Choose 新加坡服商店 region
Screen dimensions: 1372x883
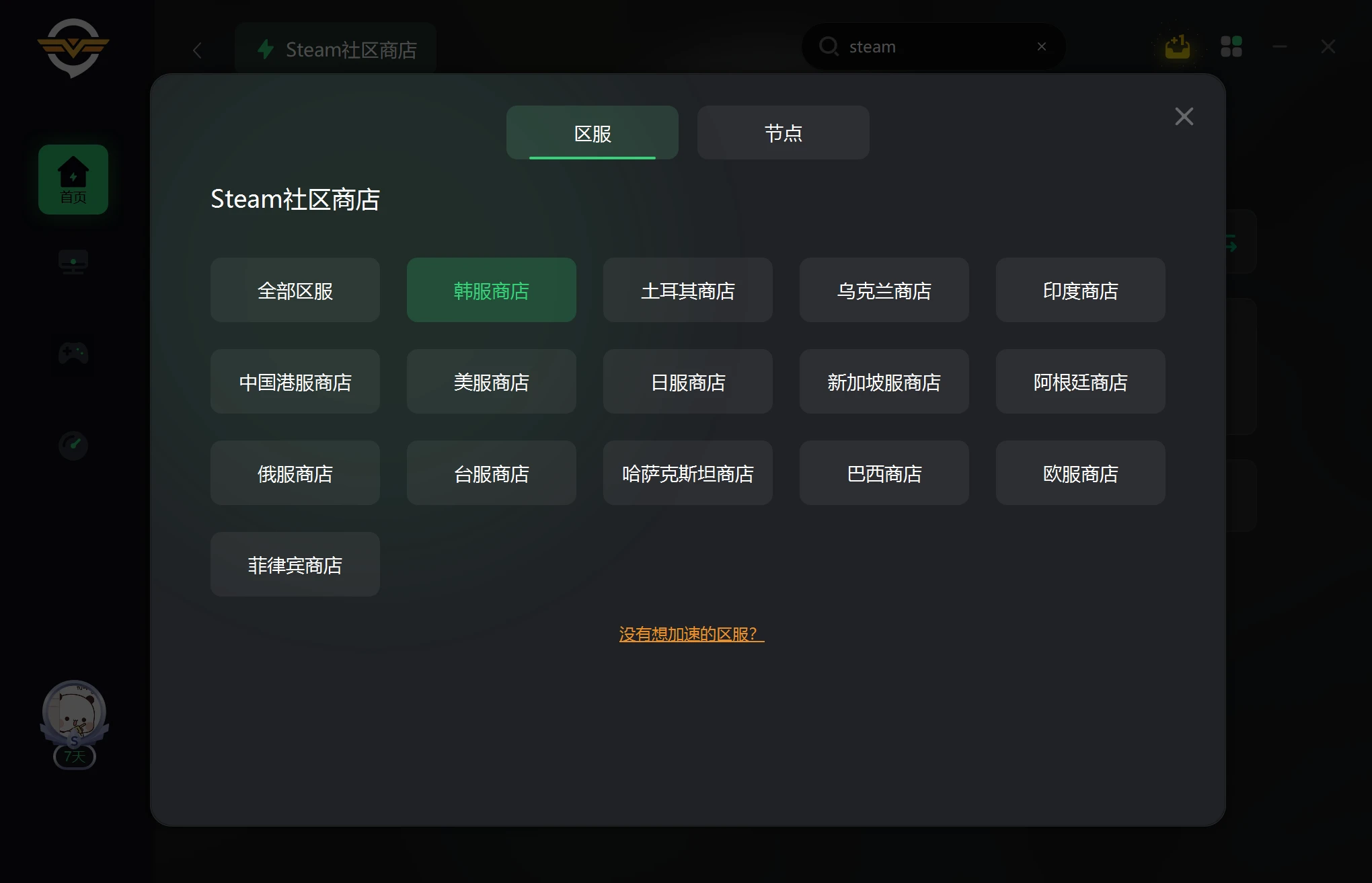click(x=884, y=381)
